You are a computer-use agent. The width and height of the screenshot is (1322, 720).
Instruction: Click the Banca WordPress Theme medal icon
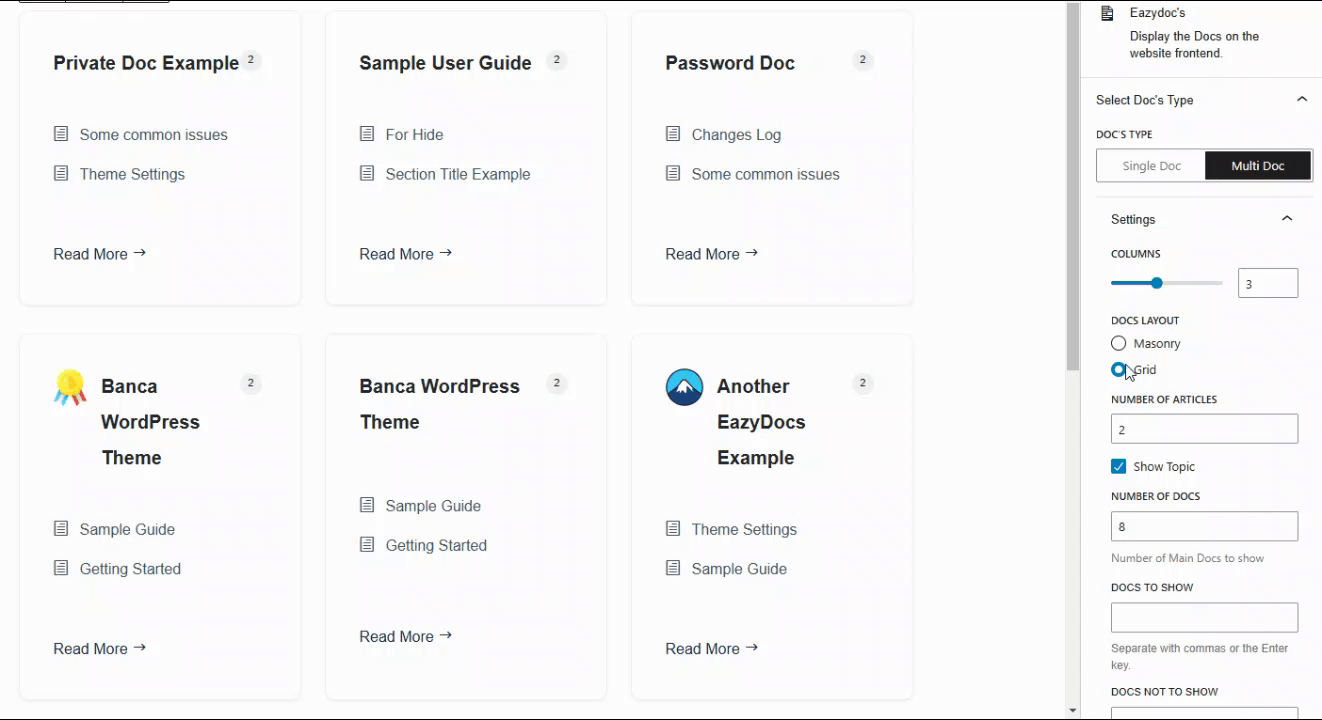tap(70, 388)
